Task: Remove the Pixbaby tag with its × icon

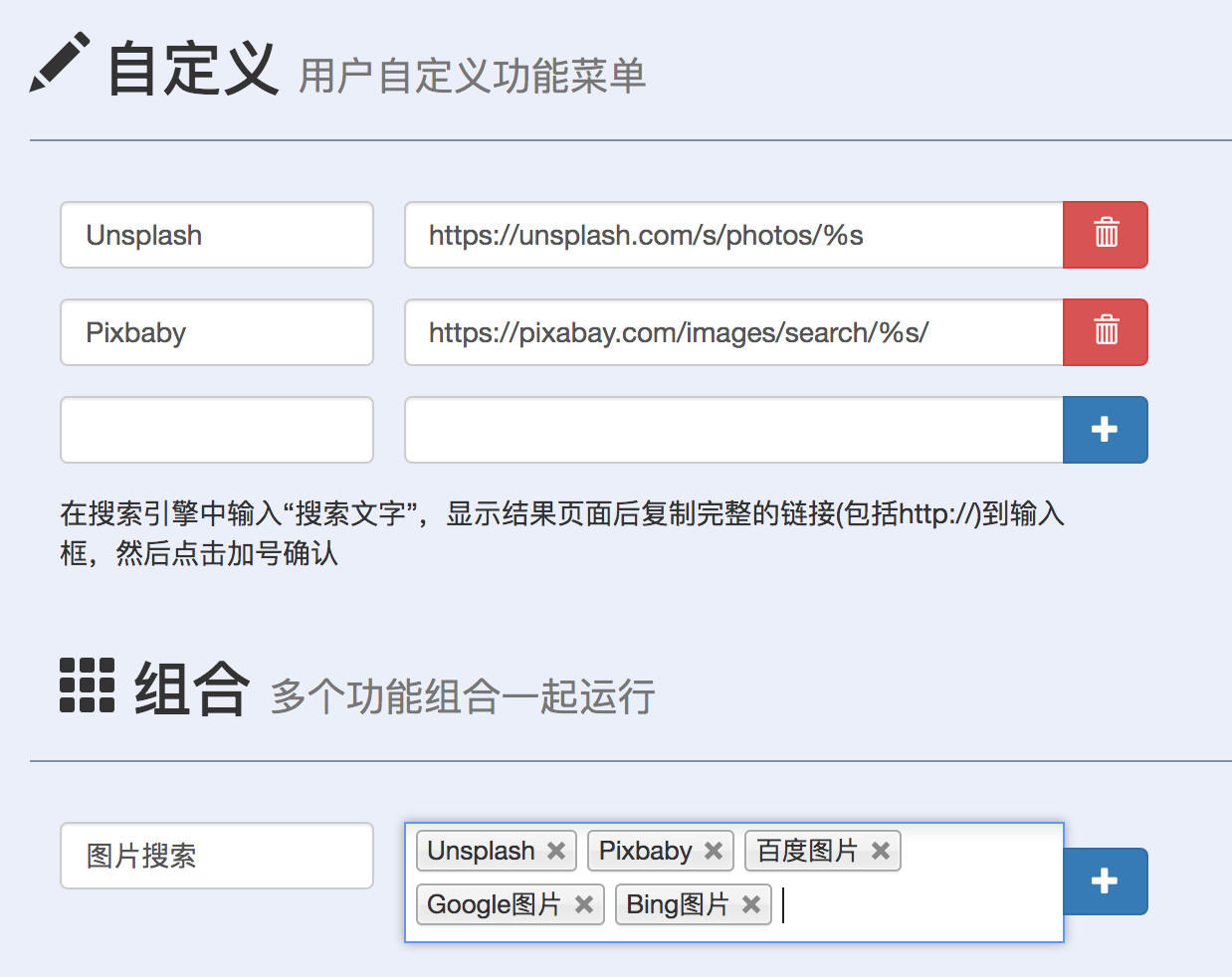Action: click(713, 851)
